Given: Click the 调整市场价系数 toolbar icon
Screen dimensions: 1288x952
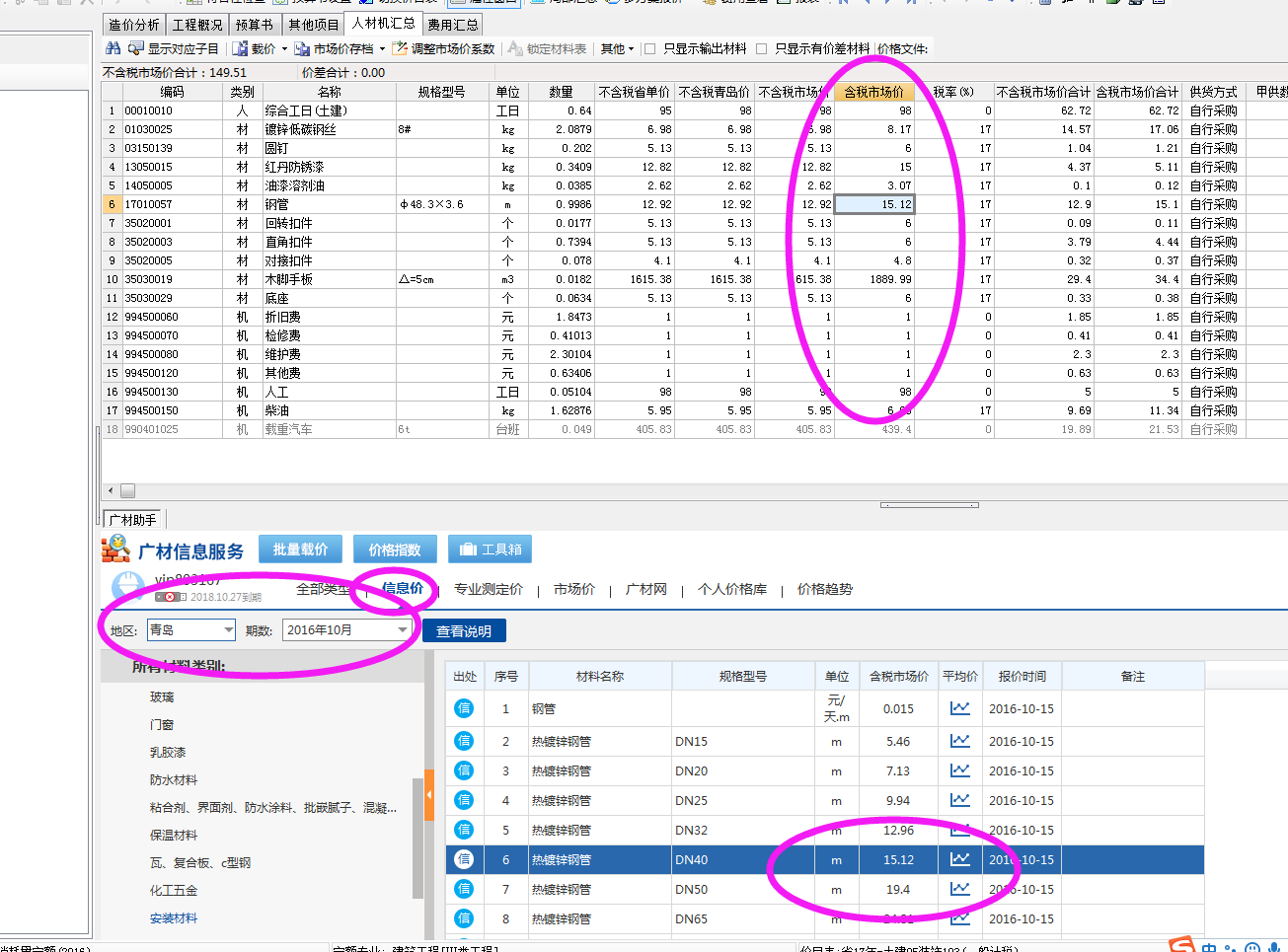Looking at the screenshot, I should [x=400, y=48].
